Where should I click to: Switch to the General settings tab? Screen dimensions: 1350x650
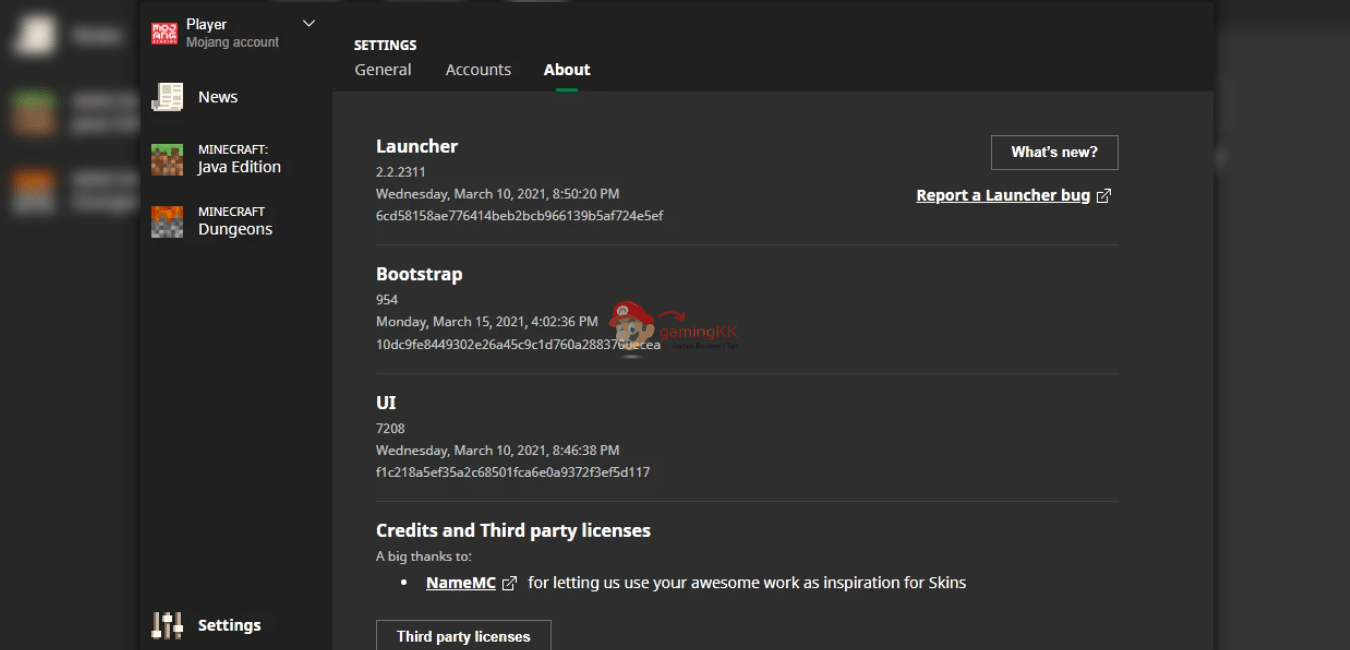click(383, 70)
